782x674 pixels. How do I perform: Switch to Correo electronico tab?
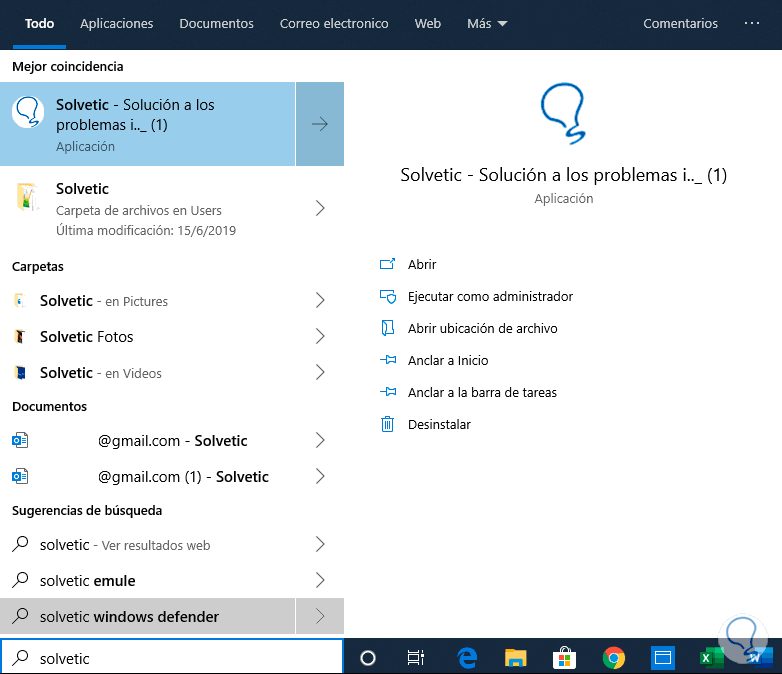334,23
